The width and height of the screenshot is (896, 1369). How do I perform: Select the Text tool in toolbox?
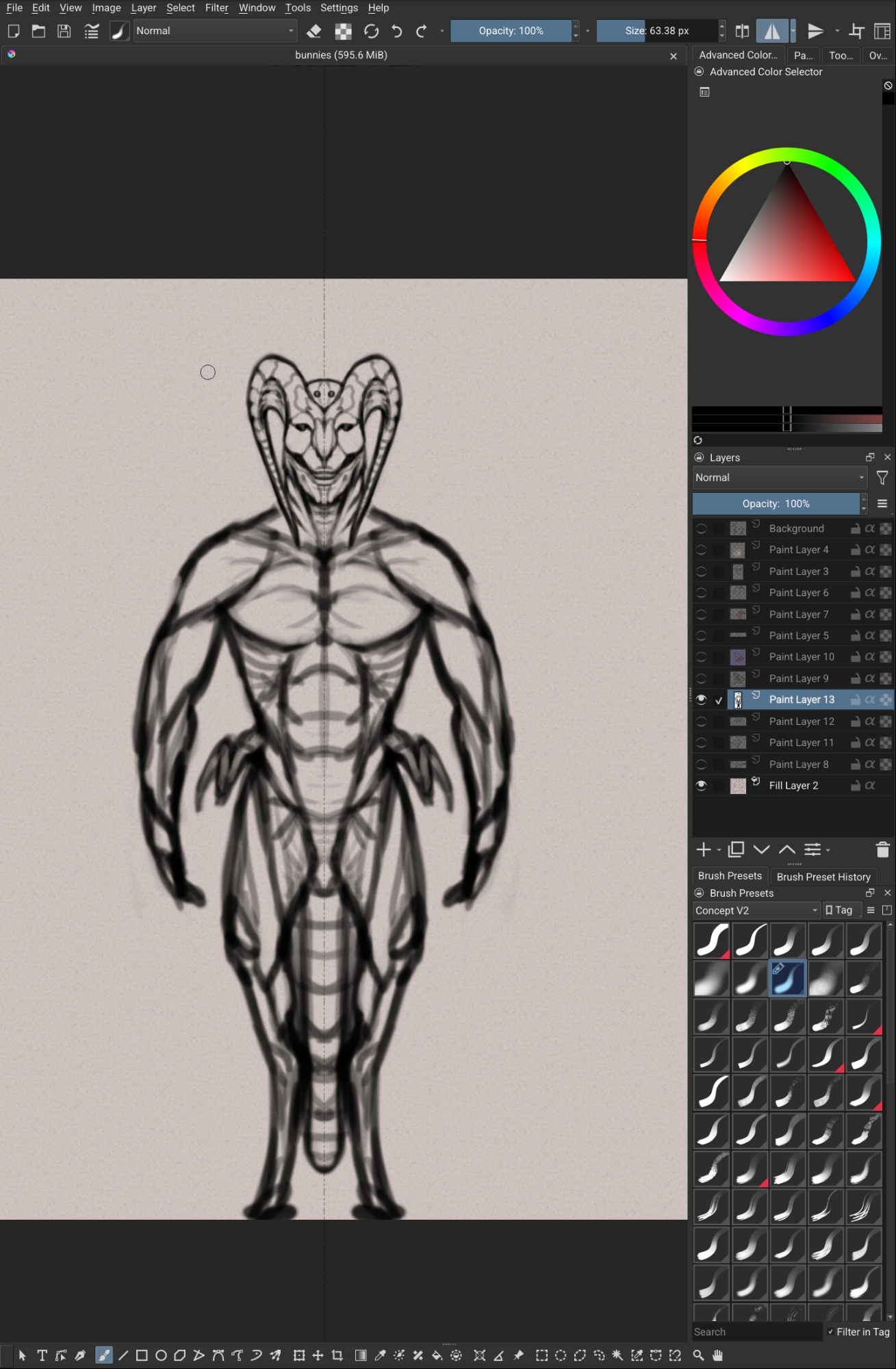pos(42,1355)
